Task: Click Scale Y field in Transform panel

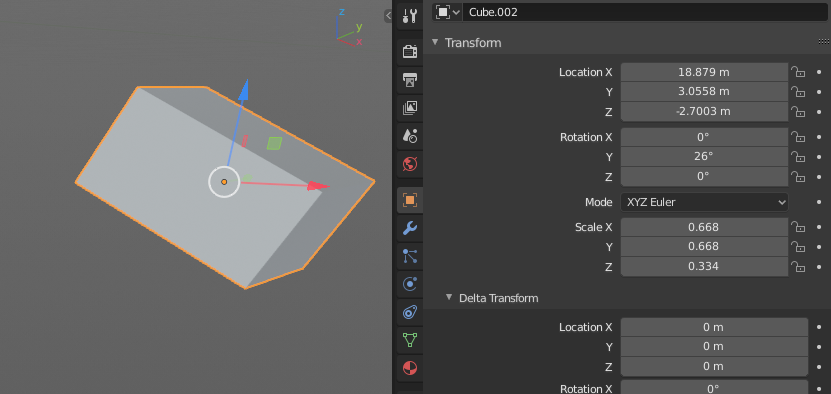Action: pyautogui.click(x=704, y=247)
